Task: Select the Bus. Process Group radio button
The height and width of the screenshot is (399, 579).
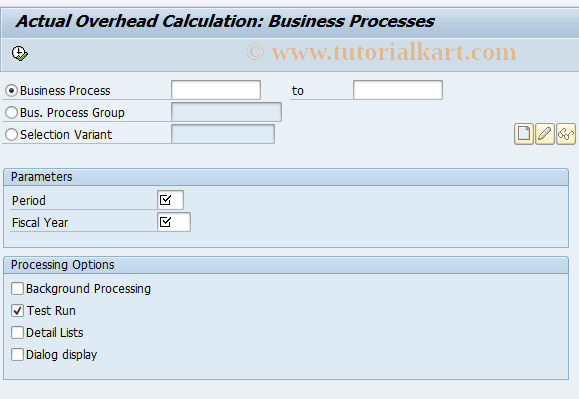Action: click(11, 113)
